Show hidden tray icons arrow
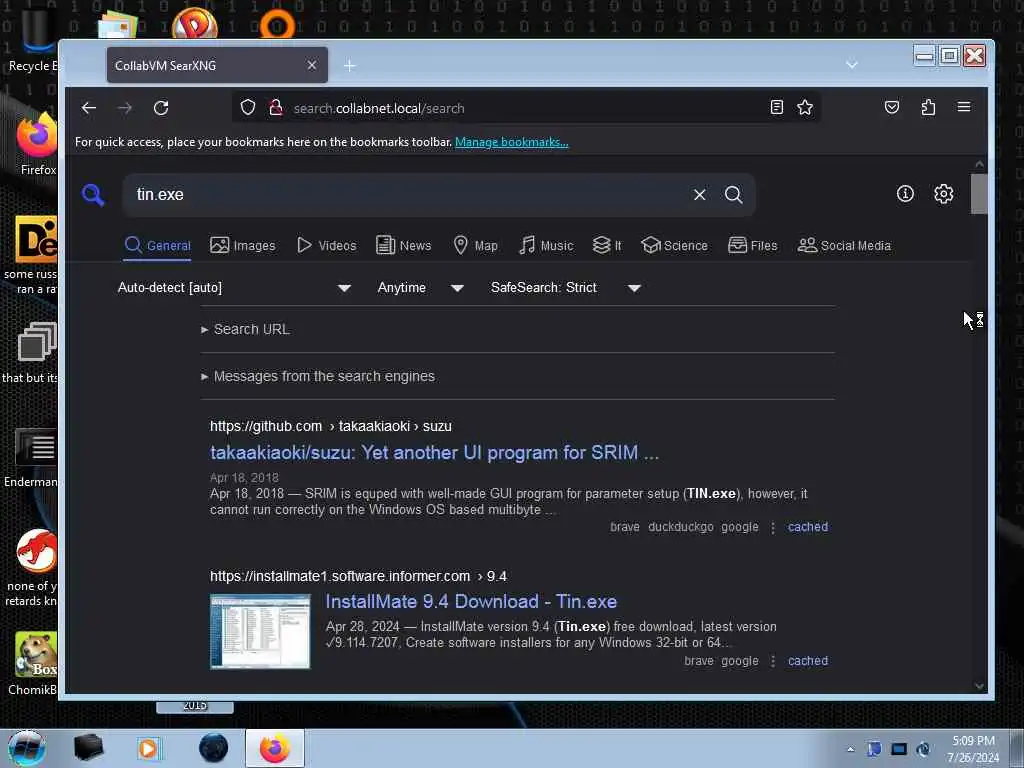Image resolution: width=1024 pixels, height=768 pixels. click(x=850, y=749)
